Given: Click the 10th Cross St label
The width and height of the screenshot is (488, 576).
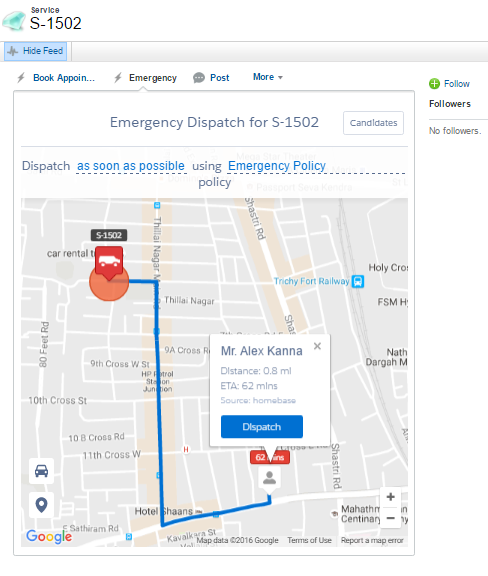Looking at the screenshot, I should point(58,400).
